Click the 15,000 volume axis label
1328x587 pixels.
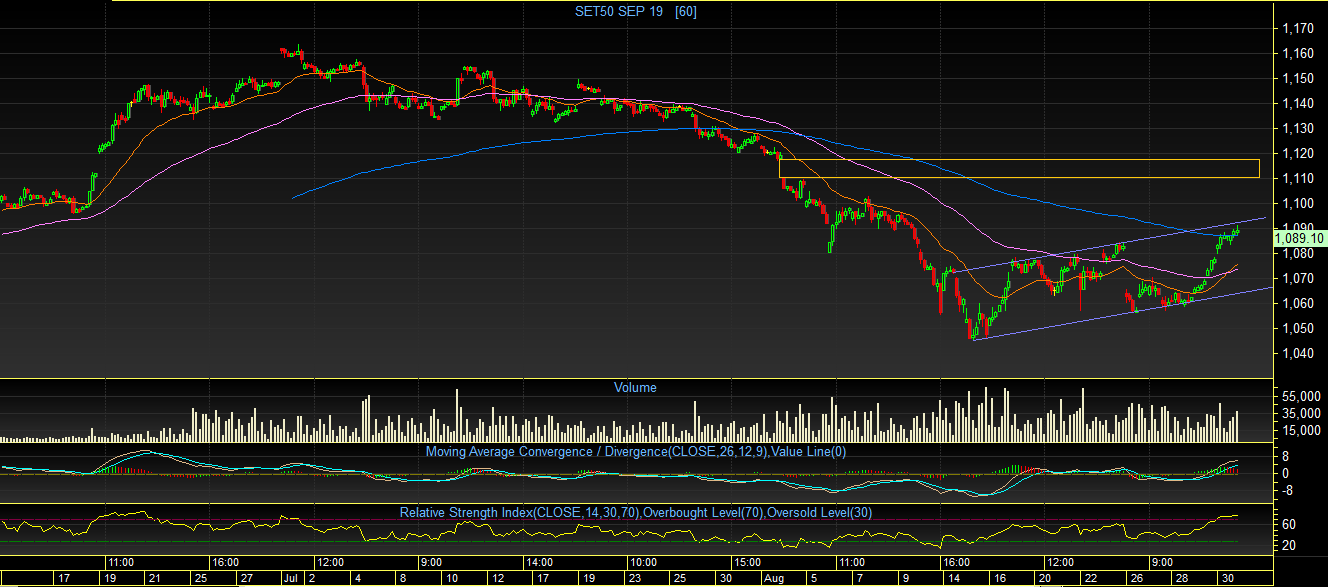tap(1300, 430)
